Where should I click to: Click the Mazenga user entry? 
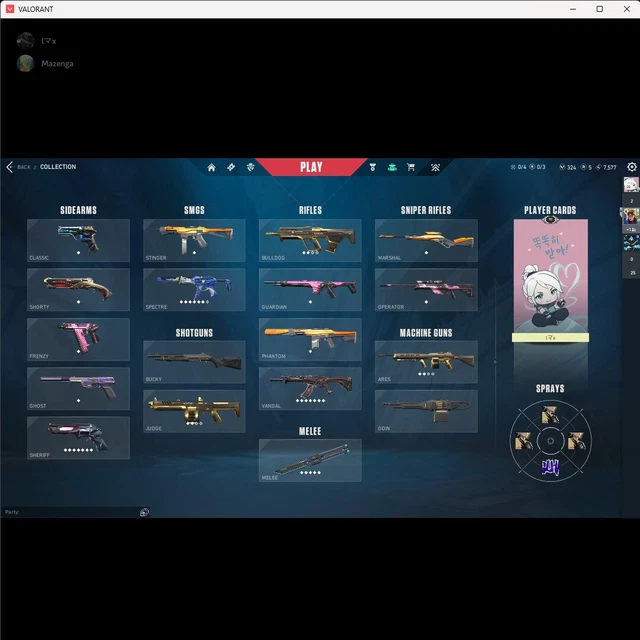[x=45, y=64]
